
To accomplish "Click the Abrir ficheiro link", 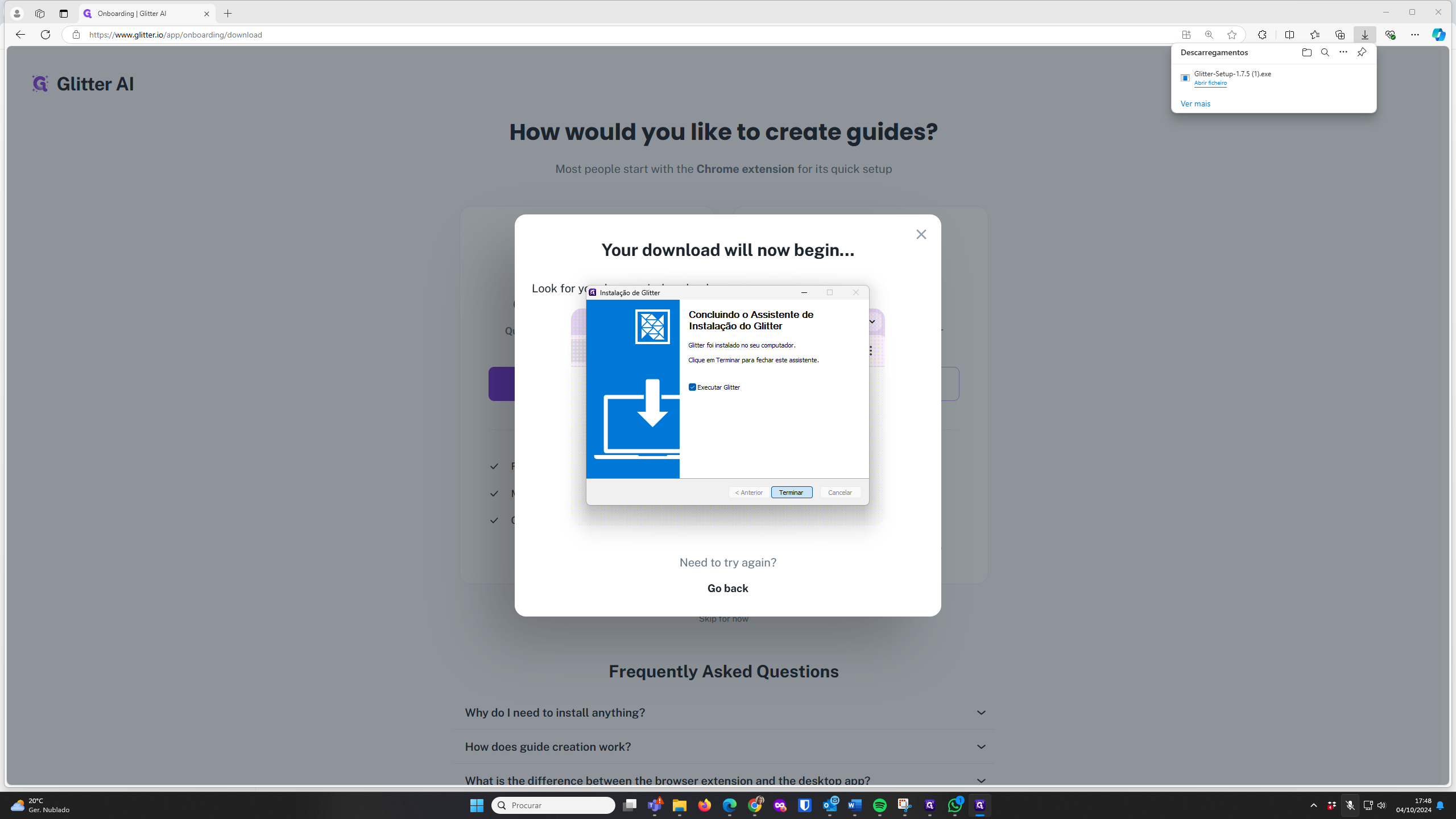I will point(1210,83).
